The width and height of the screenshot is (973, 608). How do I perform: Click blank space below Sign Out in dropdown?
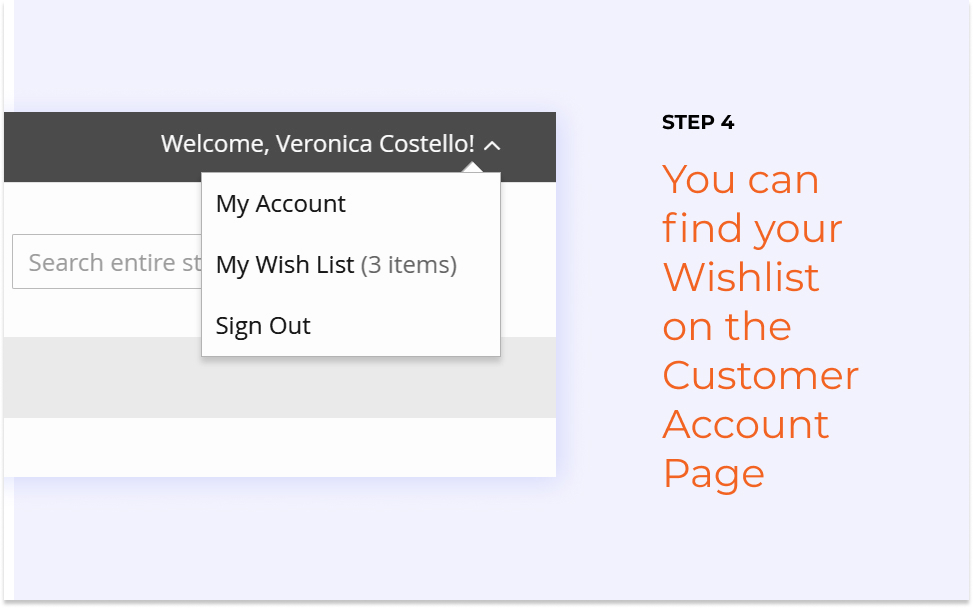351,349
